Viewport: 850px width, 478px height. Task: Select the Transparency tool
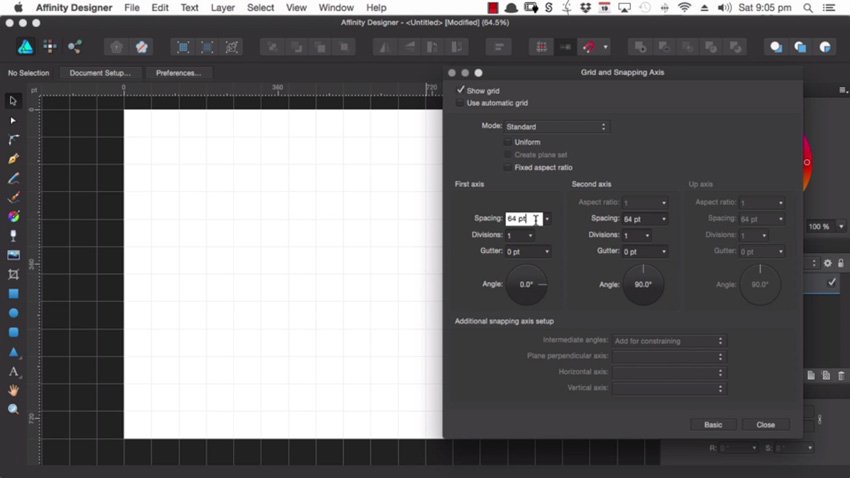click(14, 236)
